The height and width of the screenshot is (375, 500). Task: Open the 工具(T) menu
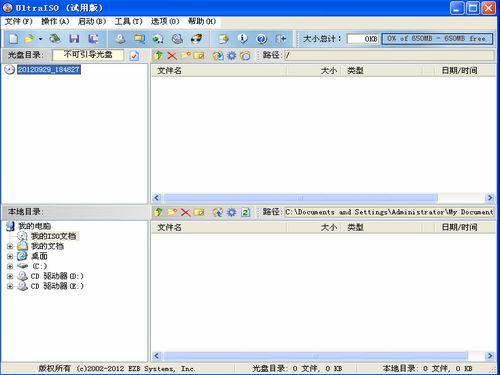[128, 21]
